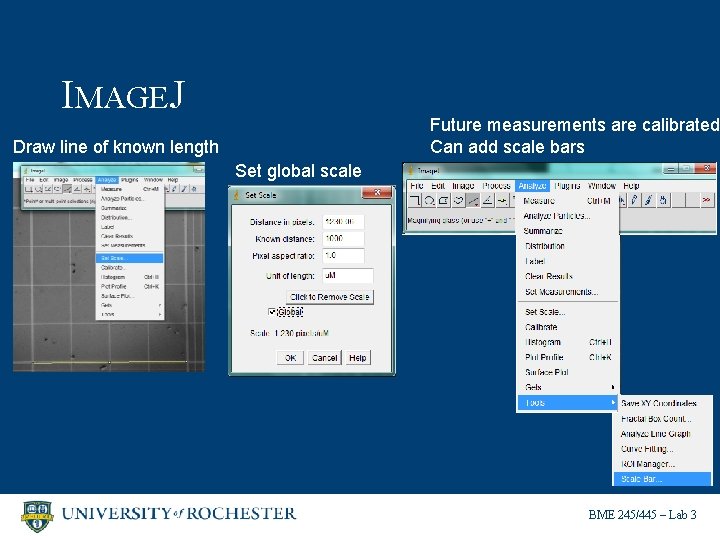Screen dimensions: 720x540
Task: Open Process menu in large ImageJ window
Action: 496,186
